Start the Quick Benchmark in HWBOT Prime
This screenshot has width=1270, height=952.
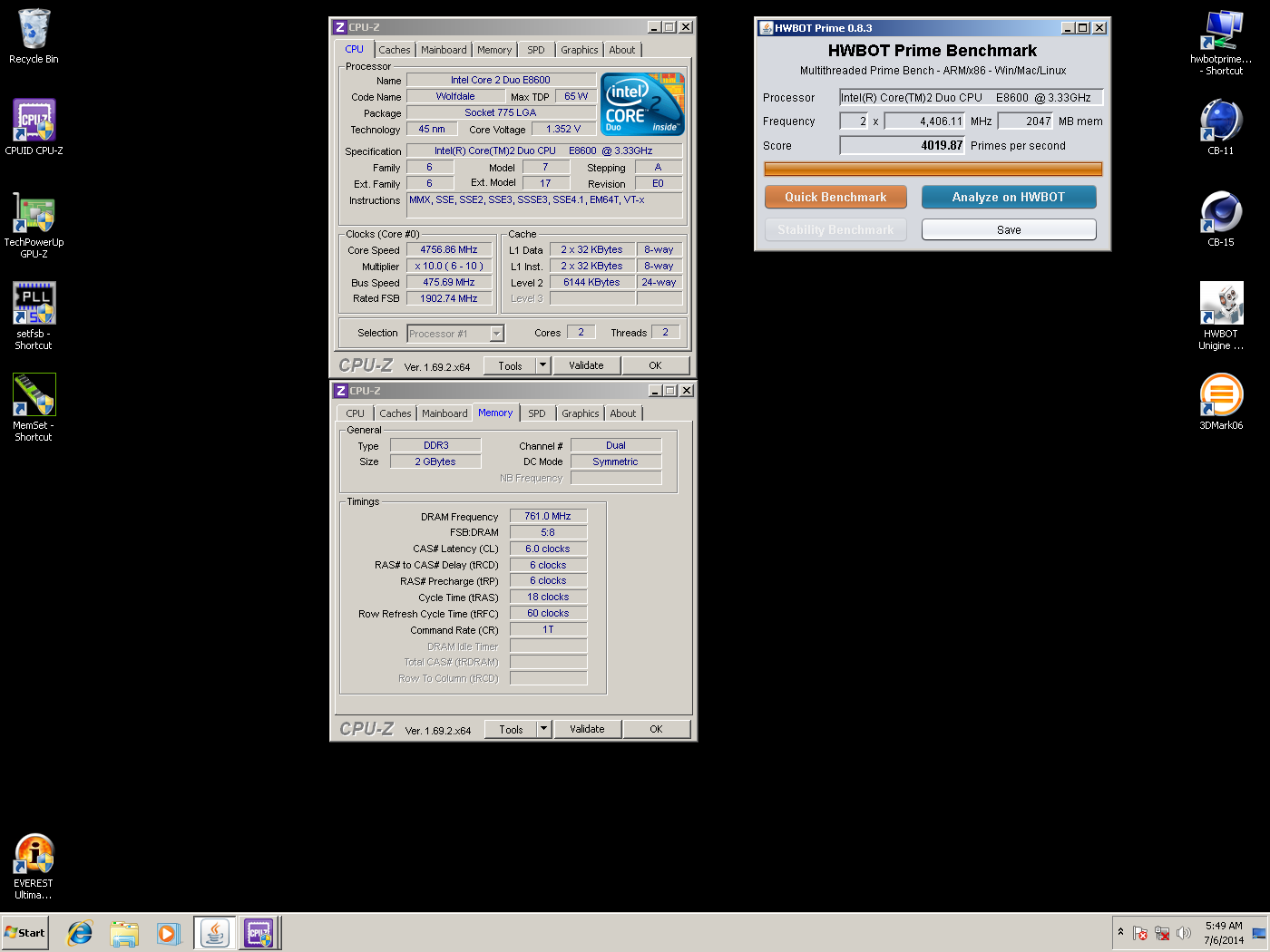[835, 197]
